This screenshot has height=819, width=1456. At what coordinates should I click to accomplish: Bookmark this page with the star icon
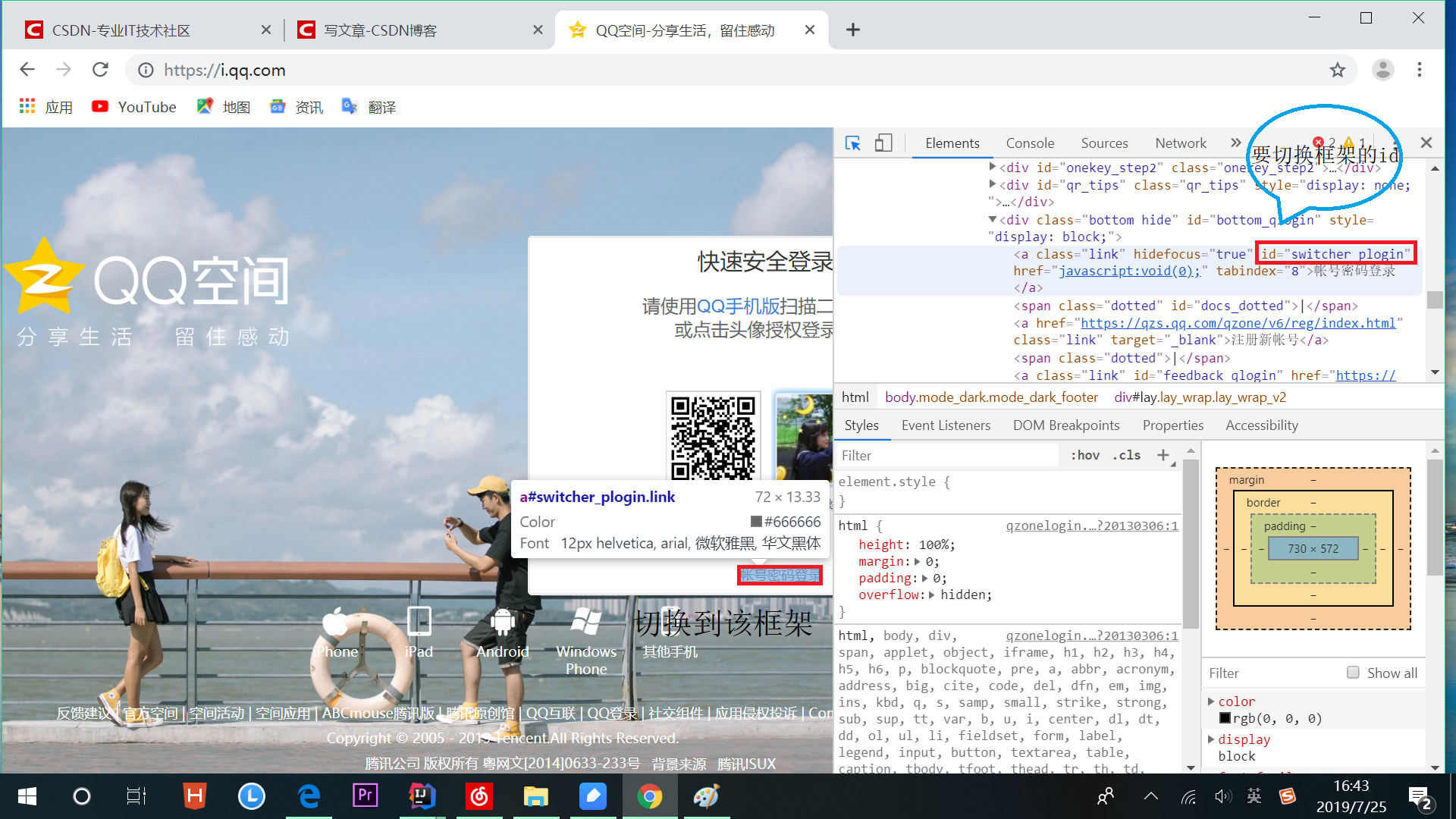[x=1337, y=71]
